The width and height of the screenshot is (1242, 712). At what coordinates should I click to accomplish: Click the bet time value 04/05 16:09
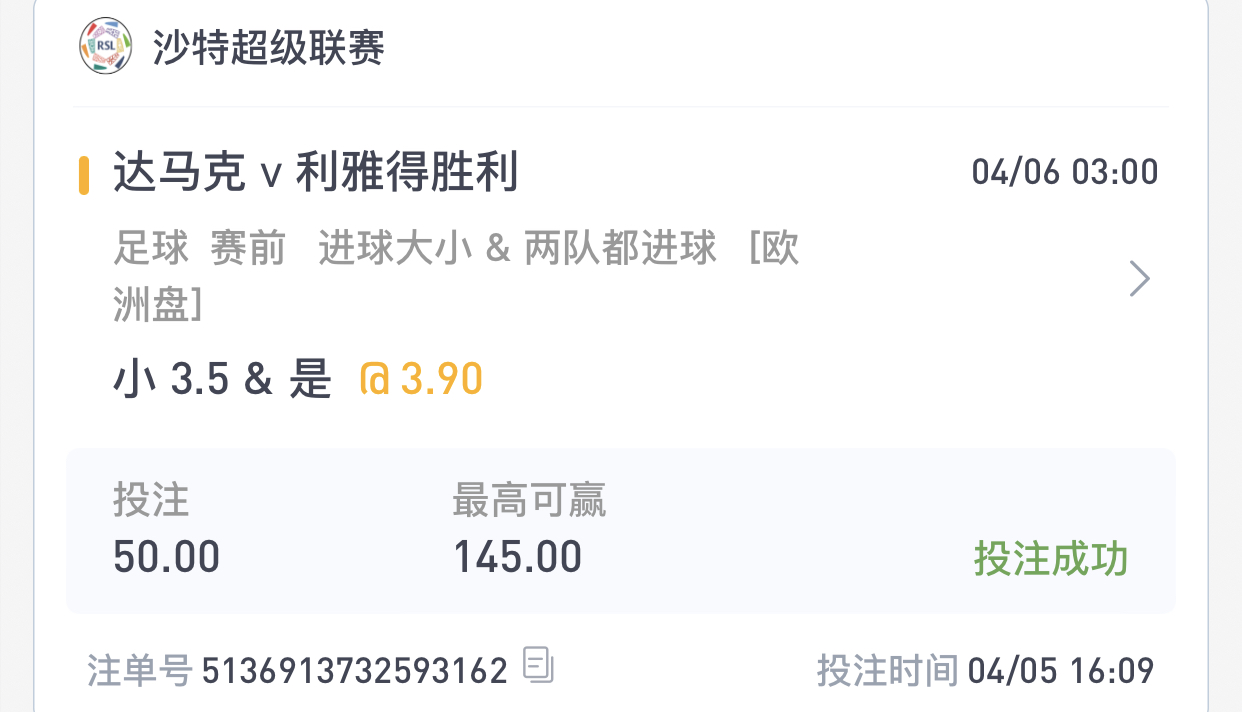tap(1061, 670)
